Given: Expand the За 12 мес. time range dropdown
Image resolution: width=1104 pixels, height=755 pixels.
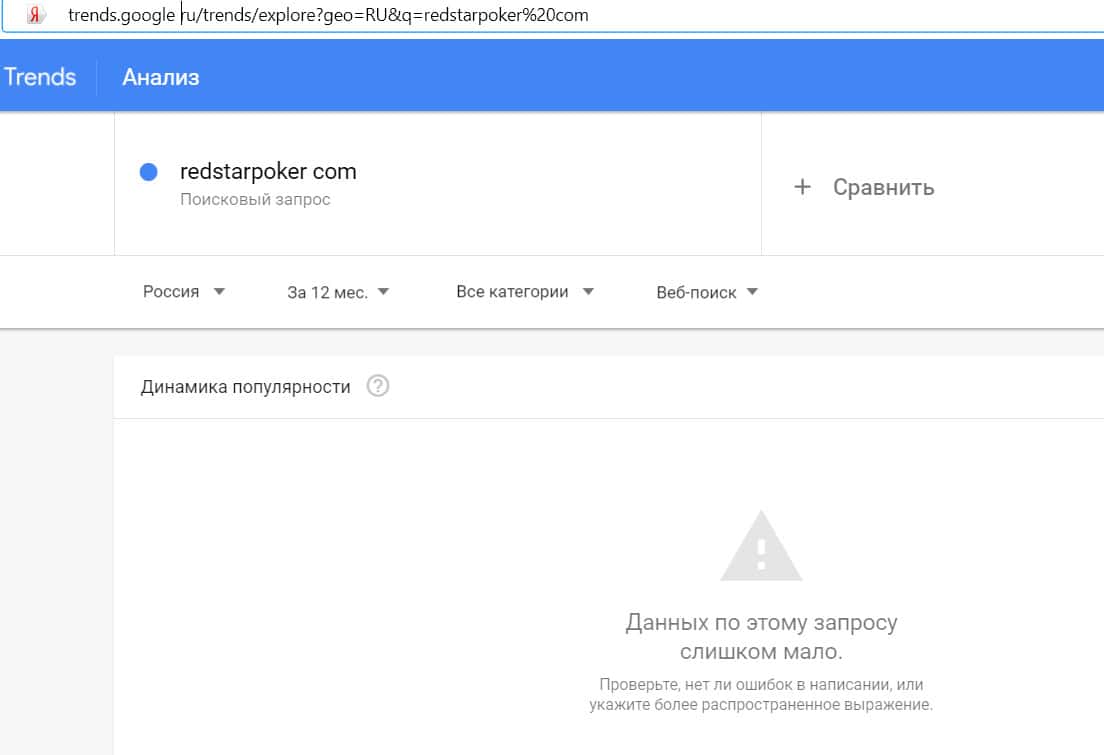Looking at the screenshot, I should pos(337,292).
